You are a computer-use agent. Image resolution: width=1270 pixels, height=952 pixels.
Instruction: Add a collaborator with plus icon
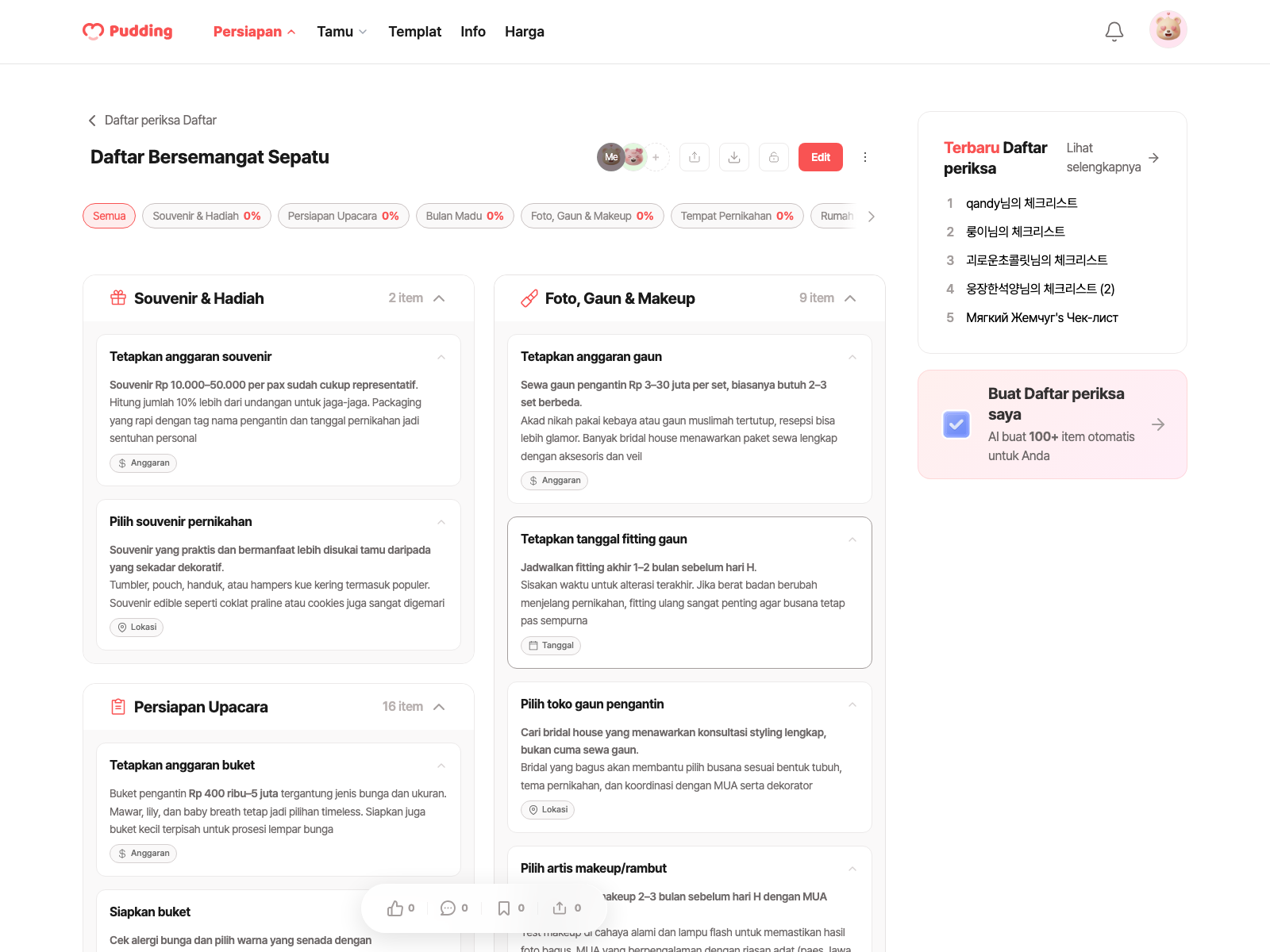[656, 157]
